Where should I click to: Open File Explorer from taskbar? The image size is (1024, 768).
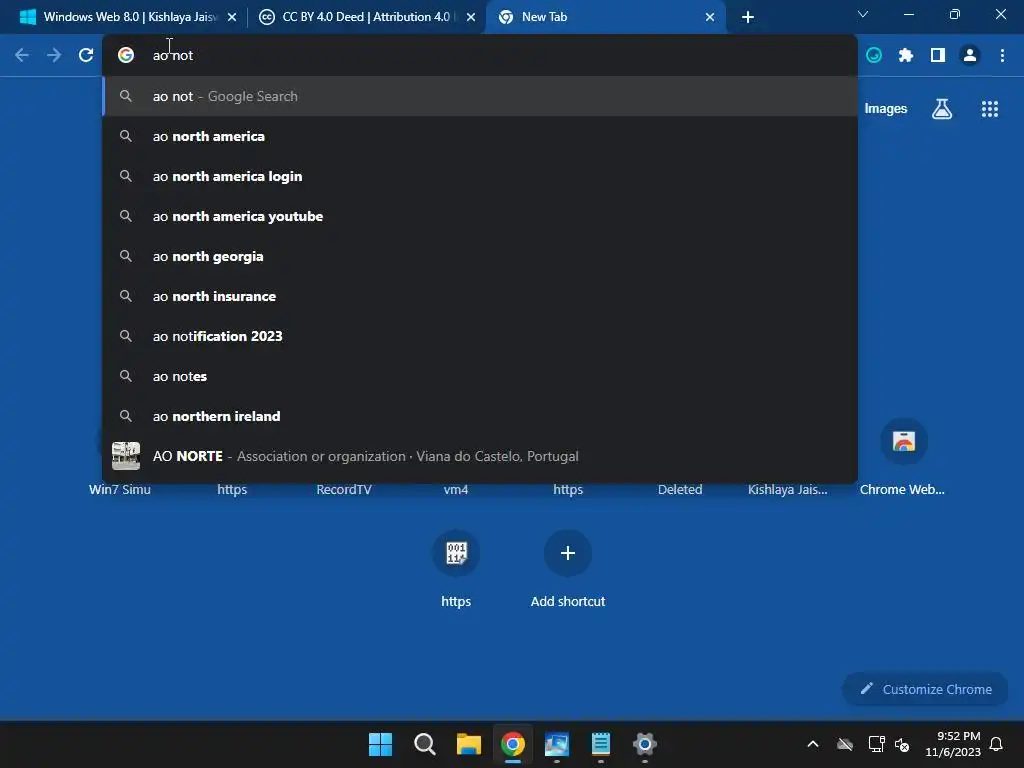pyautogui.click(x=468, y=744)
